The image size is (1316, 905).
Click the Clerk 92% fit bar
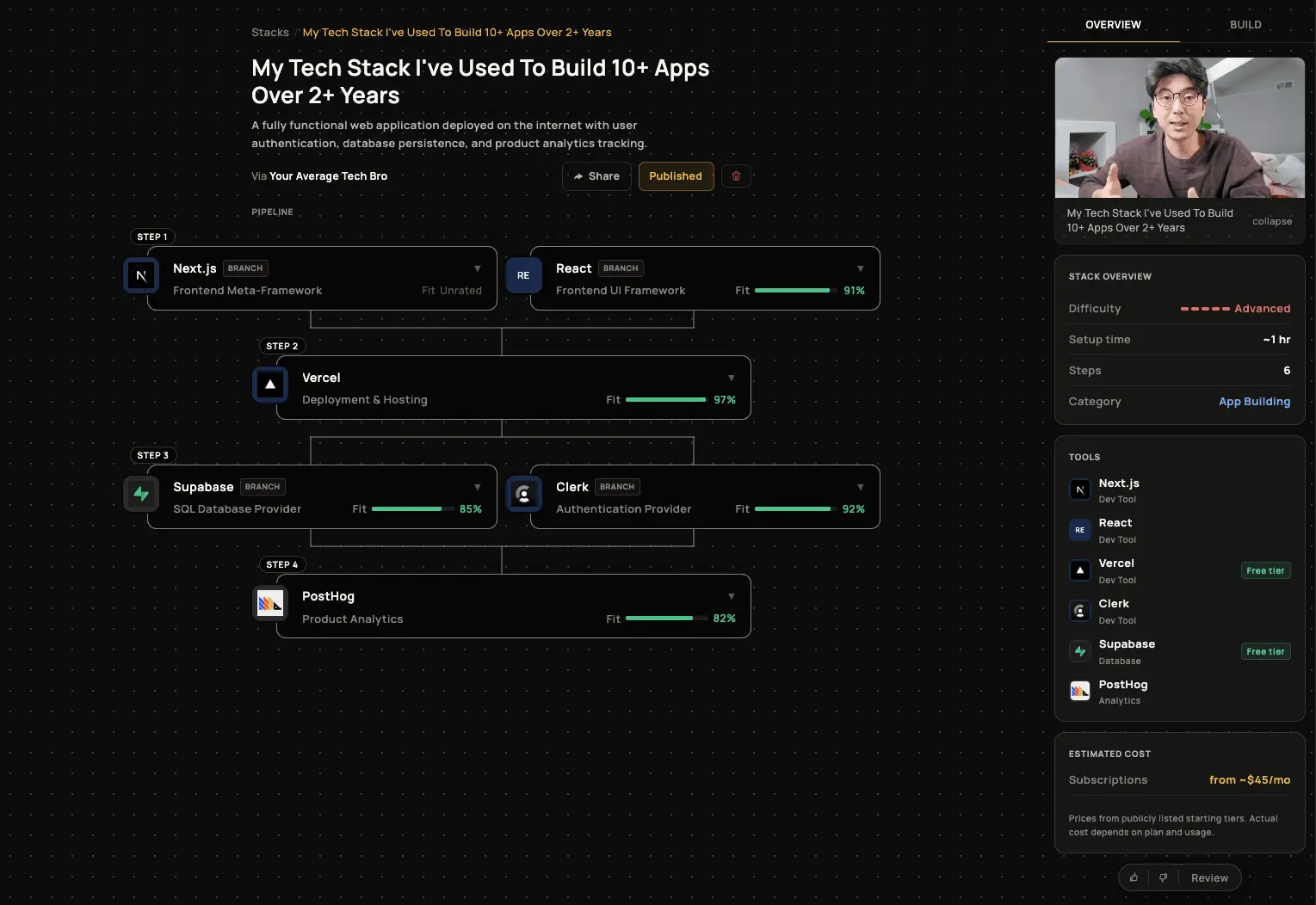click(796, 509)
